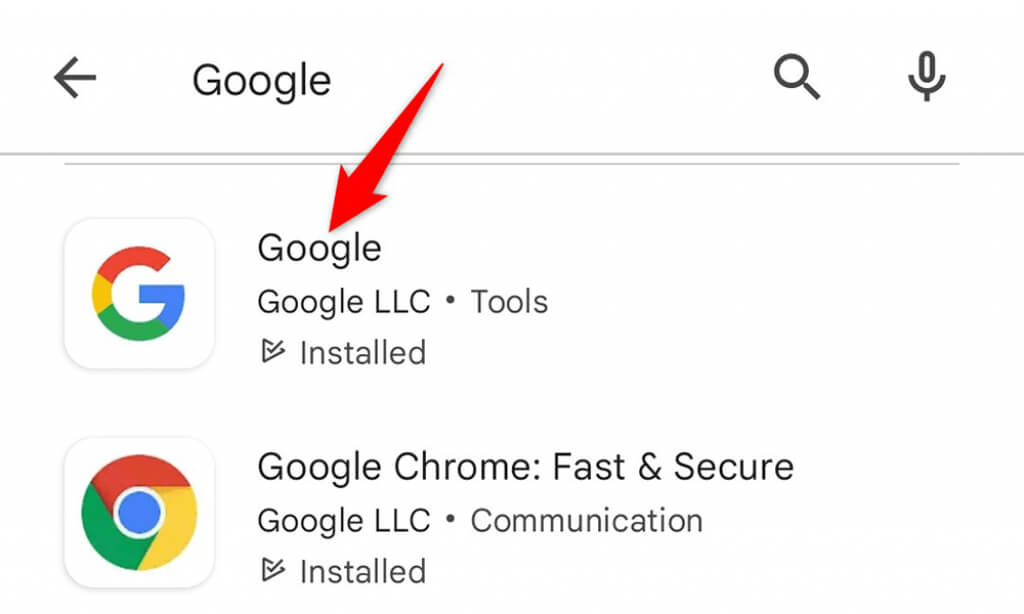Screen dimensions: 1024x614
Task: Start voice search with microphone icon
Action: (926, 78)
